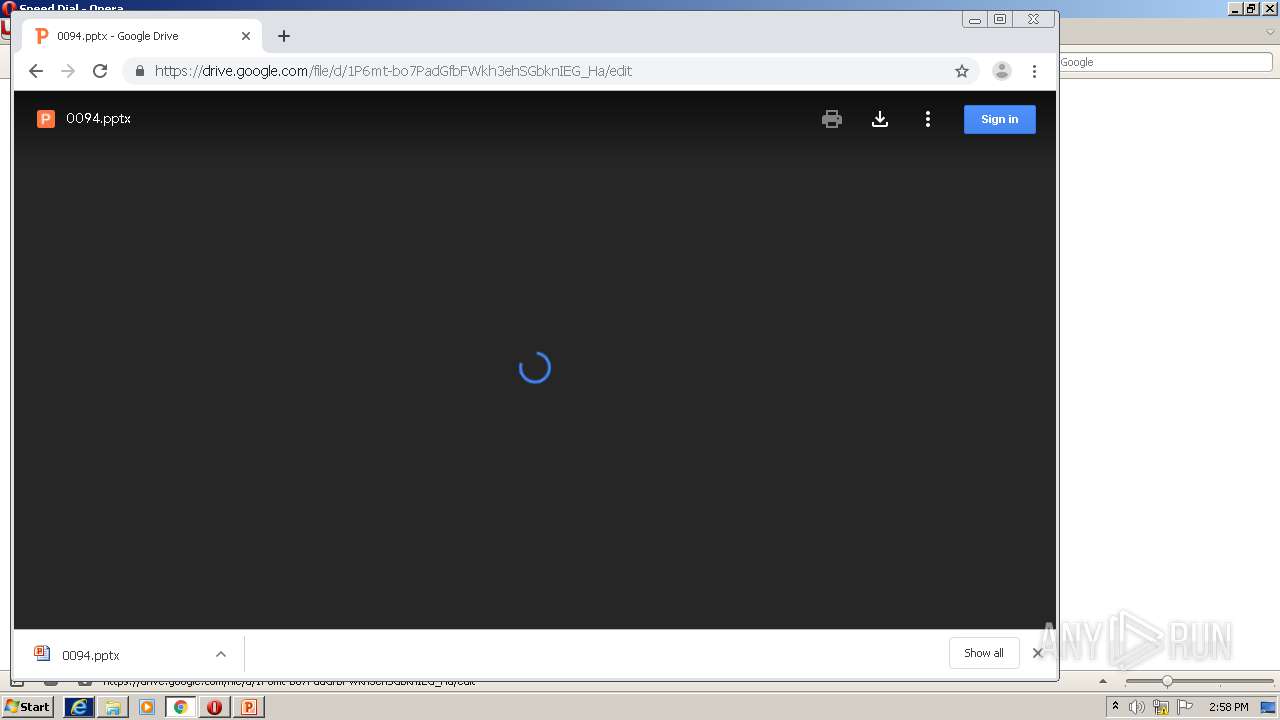Viewport: 1280px width, 720px height.
Task: Click the blue Sign in button
Action: coord(1000,119)
